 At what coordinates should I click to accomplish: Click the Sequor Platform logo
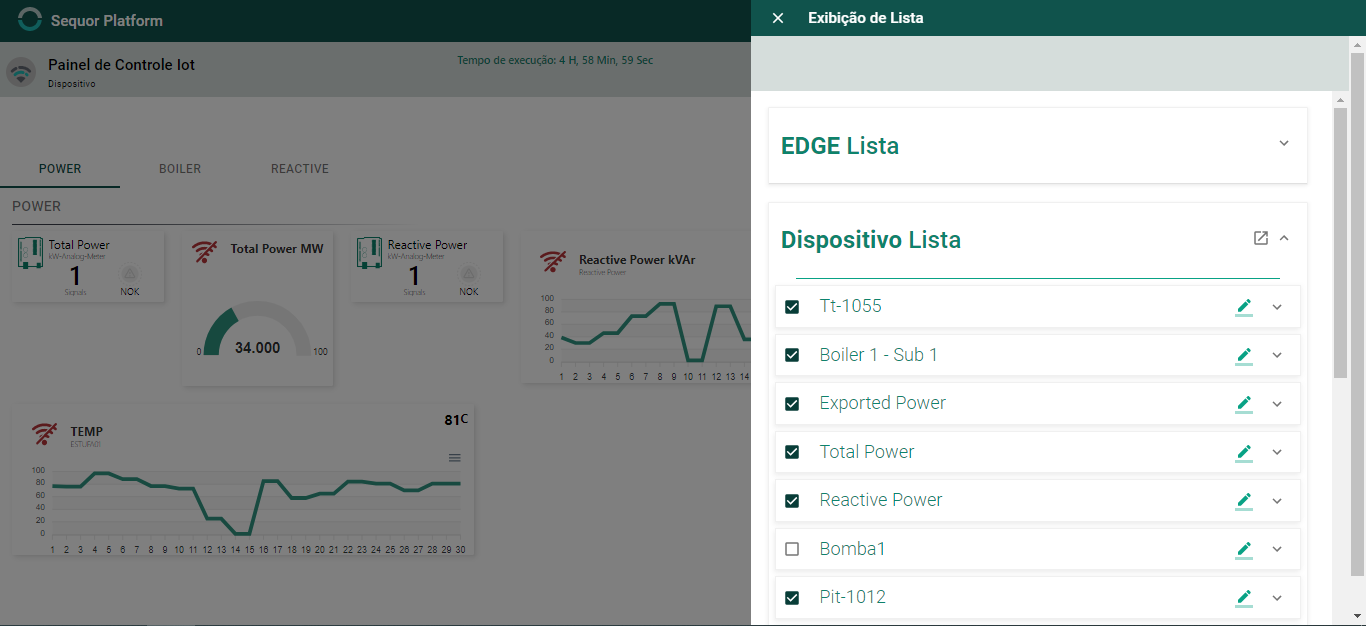[x=31, y=19]
